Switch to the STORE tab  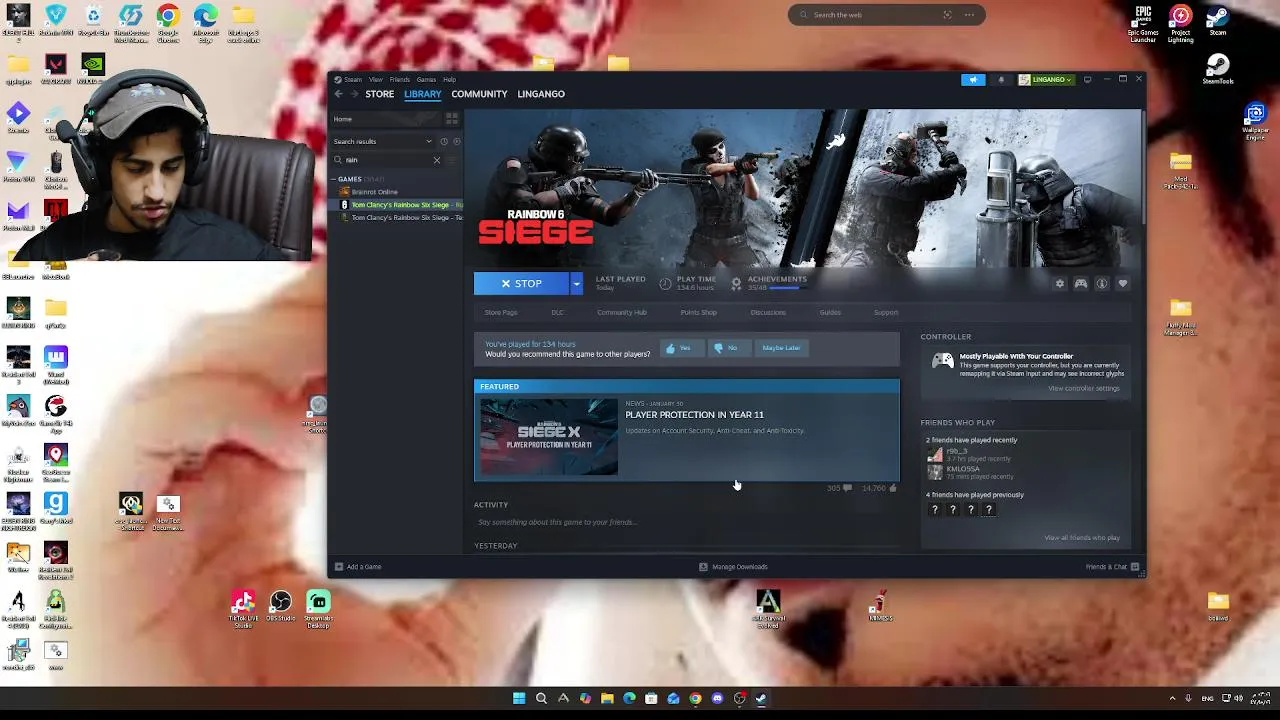tap(379, 94)
